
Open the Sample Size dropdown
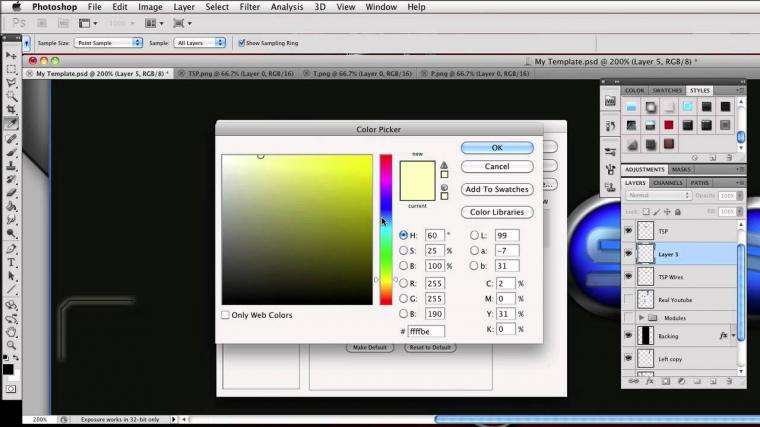tap(109, 43)
